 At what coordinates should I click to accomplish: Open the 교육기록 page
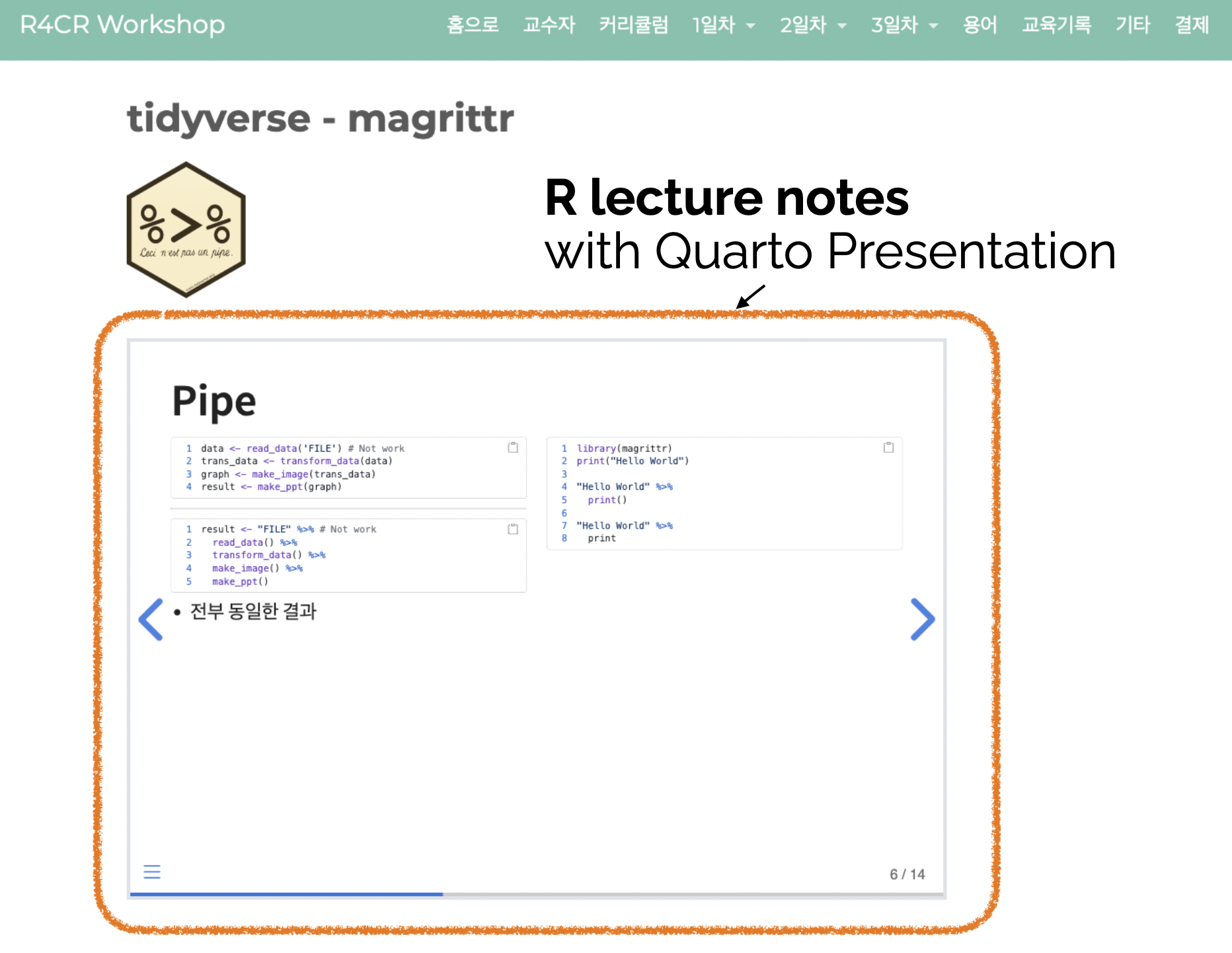click(1056, 25)
